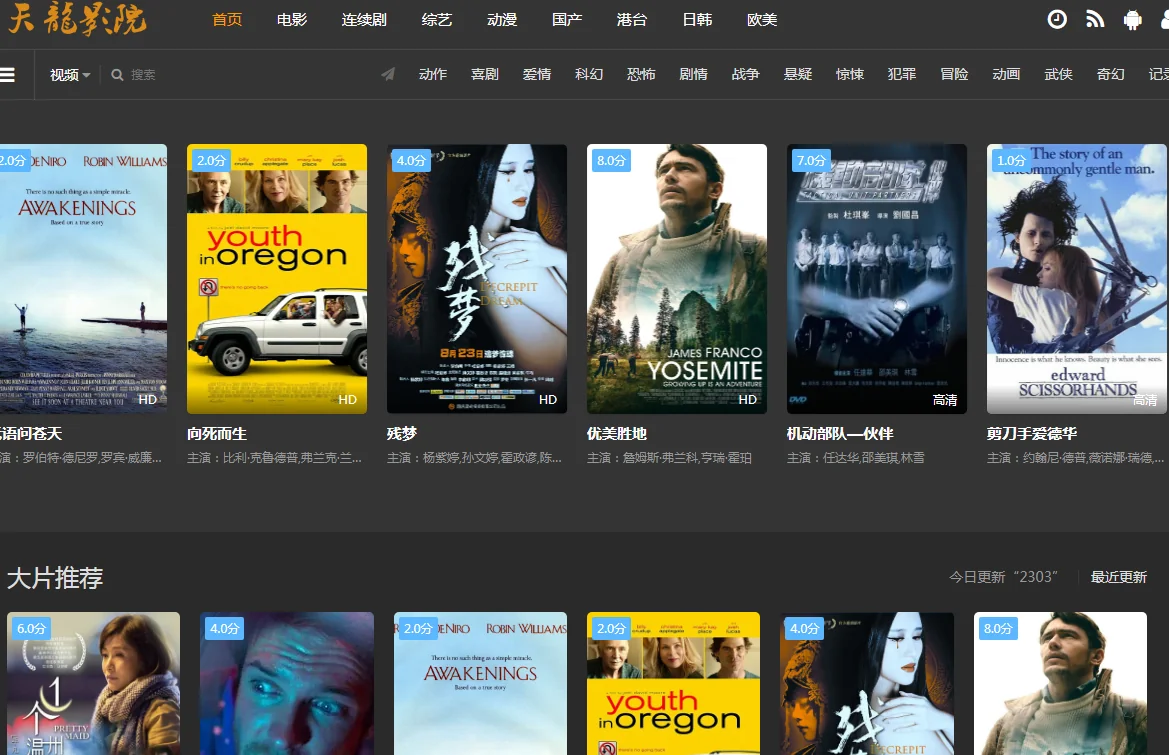Expand the 视频 search type dropdown

70,75
